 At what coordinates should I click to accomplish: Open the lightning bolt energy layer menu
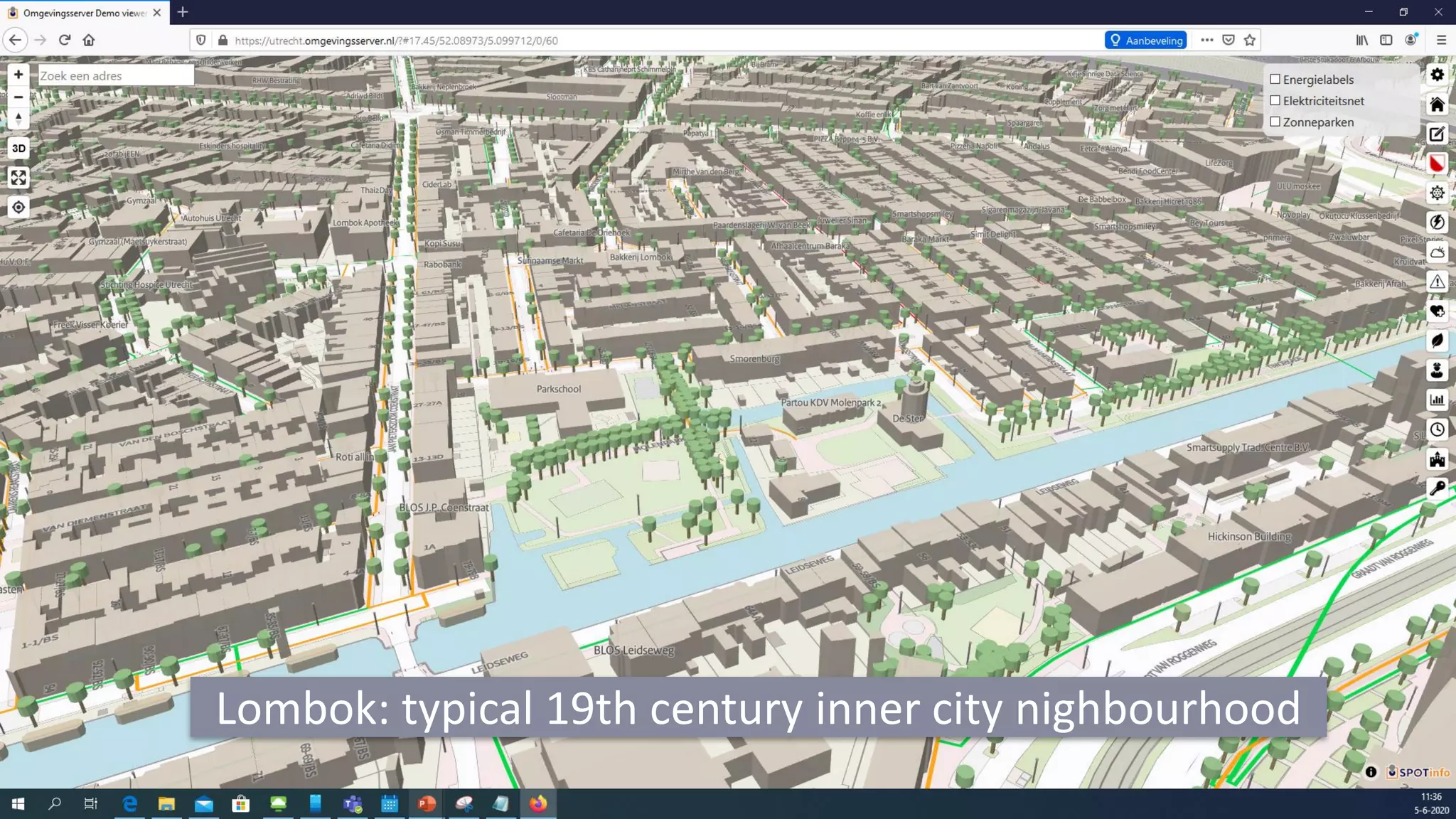coord(1437,223)
